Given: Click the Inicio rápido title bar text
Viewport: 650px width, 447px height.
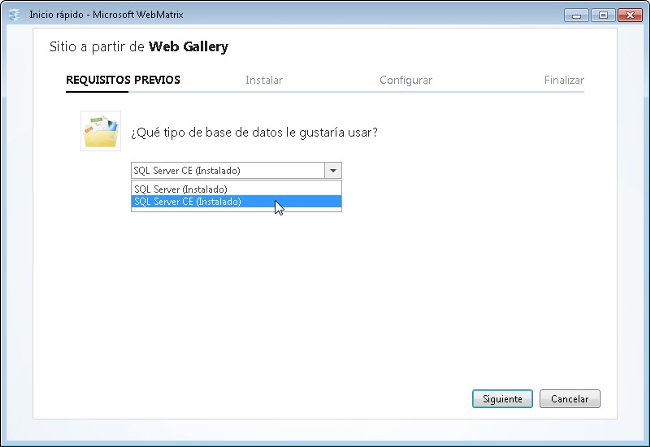Looking at the screenshot, I should [x=106, y=15].
